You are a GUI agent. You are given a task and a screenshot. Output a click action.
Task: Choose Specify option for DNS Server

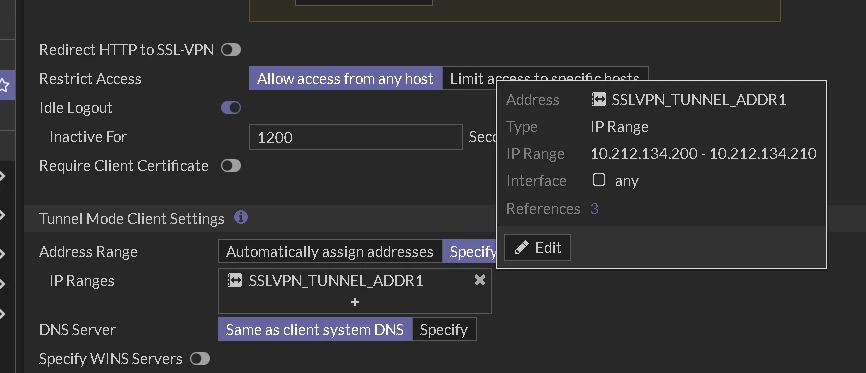(x=444, y=330)
